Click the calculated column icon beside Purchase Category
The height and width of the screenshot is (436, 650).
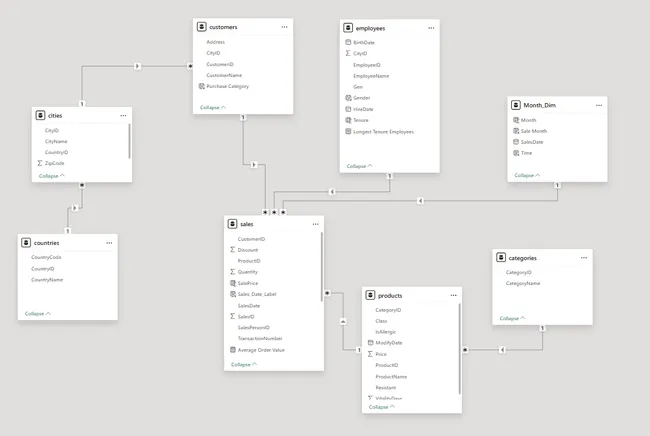coord(201,86)
